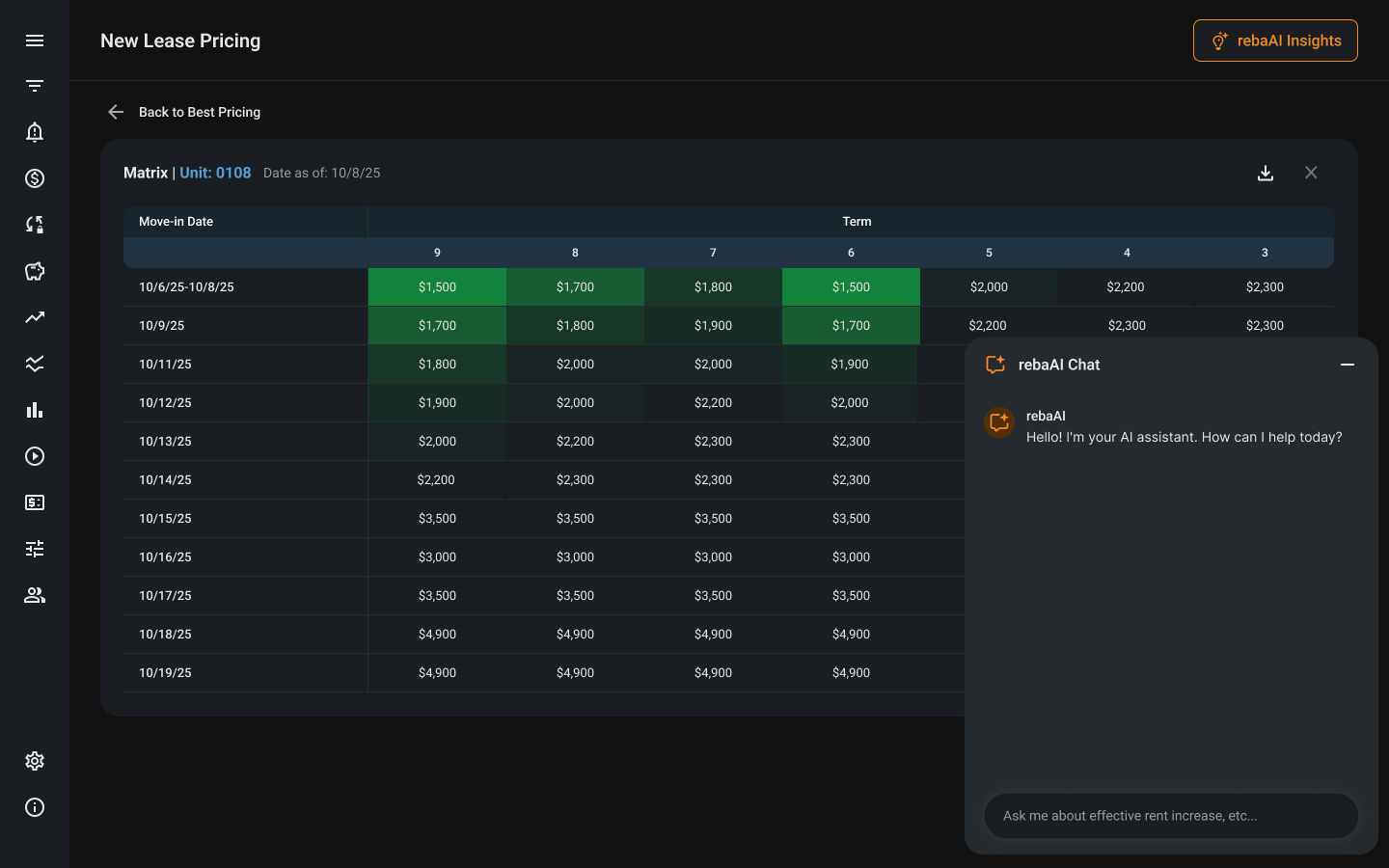Select $2,200 for 10/12/25 term 7
1389x868 pixels.
coord(713,403)
